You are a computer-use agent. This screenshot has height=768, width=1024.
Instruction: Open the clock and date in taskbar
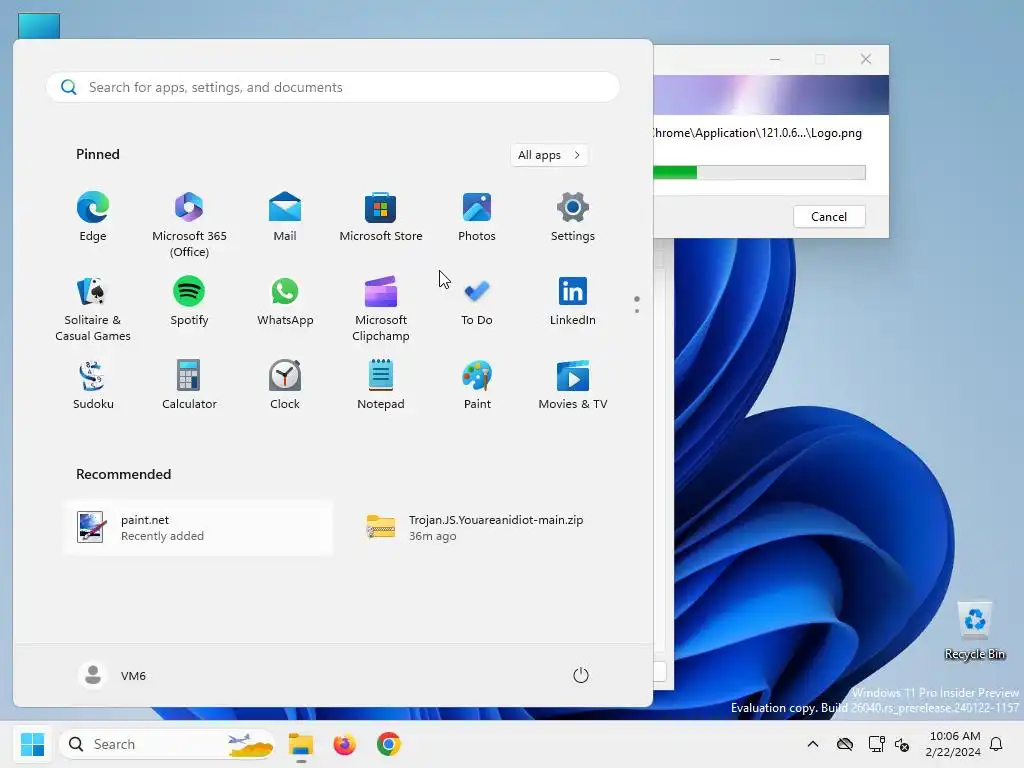pyautogui.click(x=953, y=744)
